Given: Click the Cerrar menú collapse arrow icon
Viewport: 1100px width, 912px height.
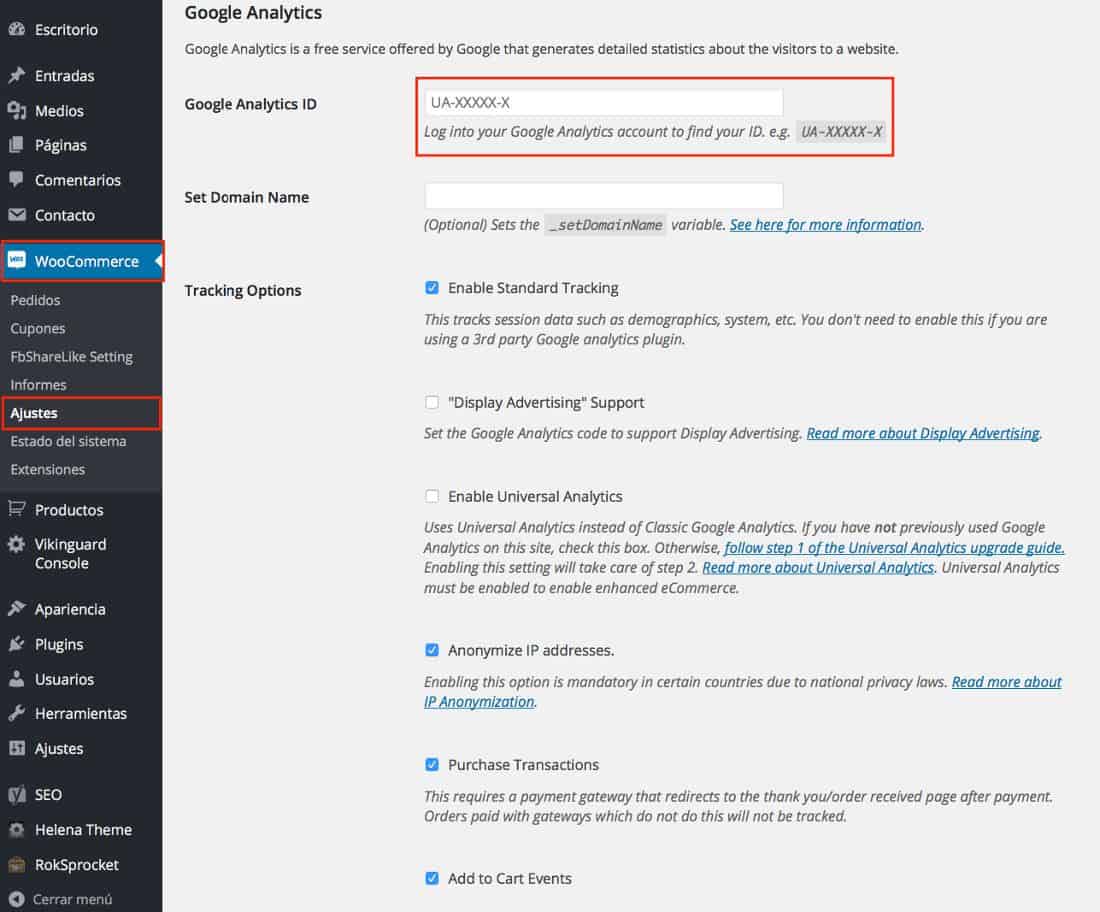Looking at the screenshot, I should [x=17, y=899].
